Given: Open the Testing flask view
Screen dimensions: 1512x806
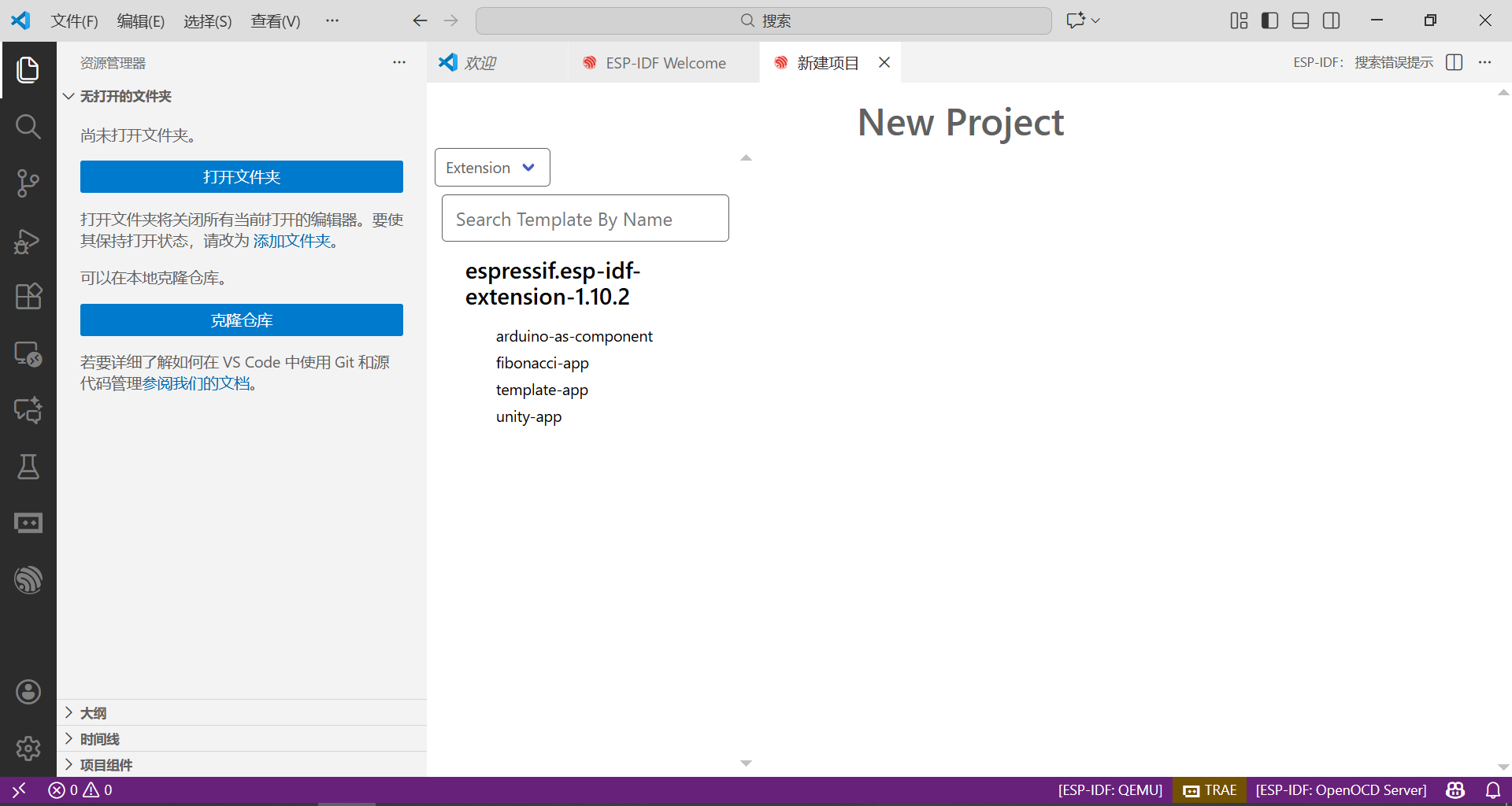Looking at the screenshot, I should [28, 467].
